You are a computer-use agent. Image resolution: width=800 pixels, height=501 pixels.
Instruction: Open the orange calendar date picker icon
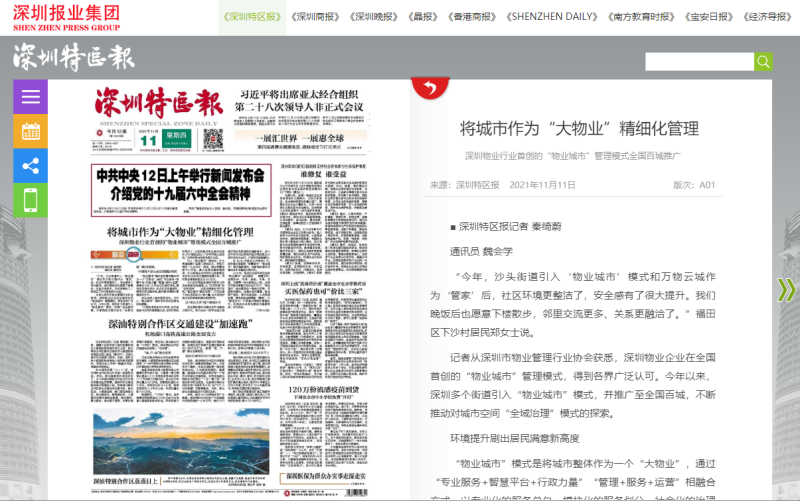pyautogui.click(x=31, y=131)
